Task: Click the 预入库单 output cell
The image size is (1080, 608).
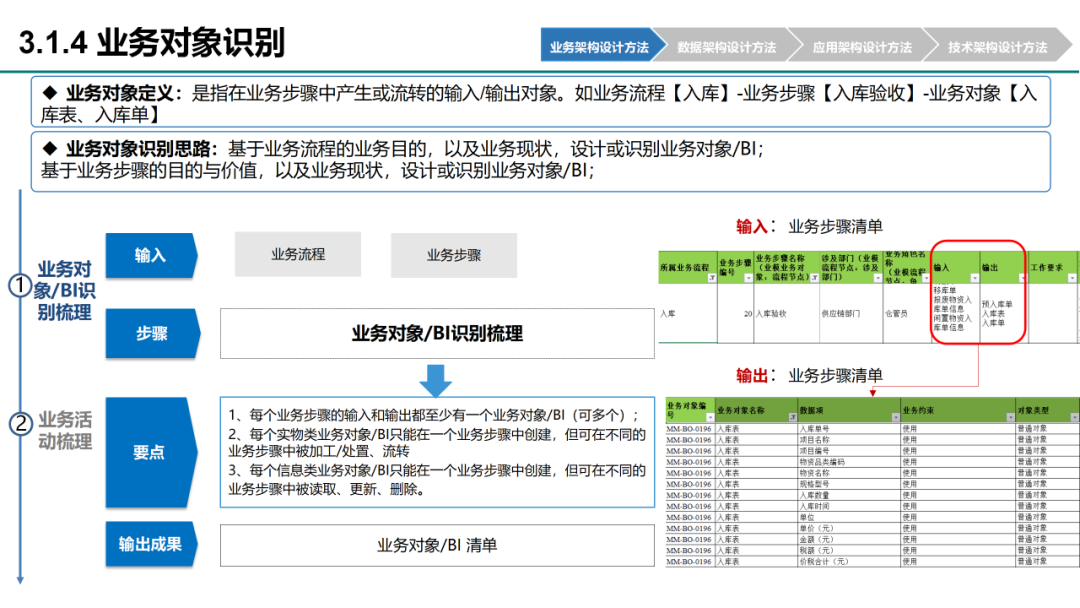Action: [x=996, y=304]
